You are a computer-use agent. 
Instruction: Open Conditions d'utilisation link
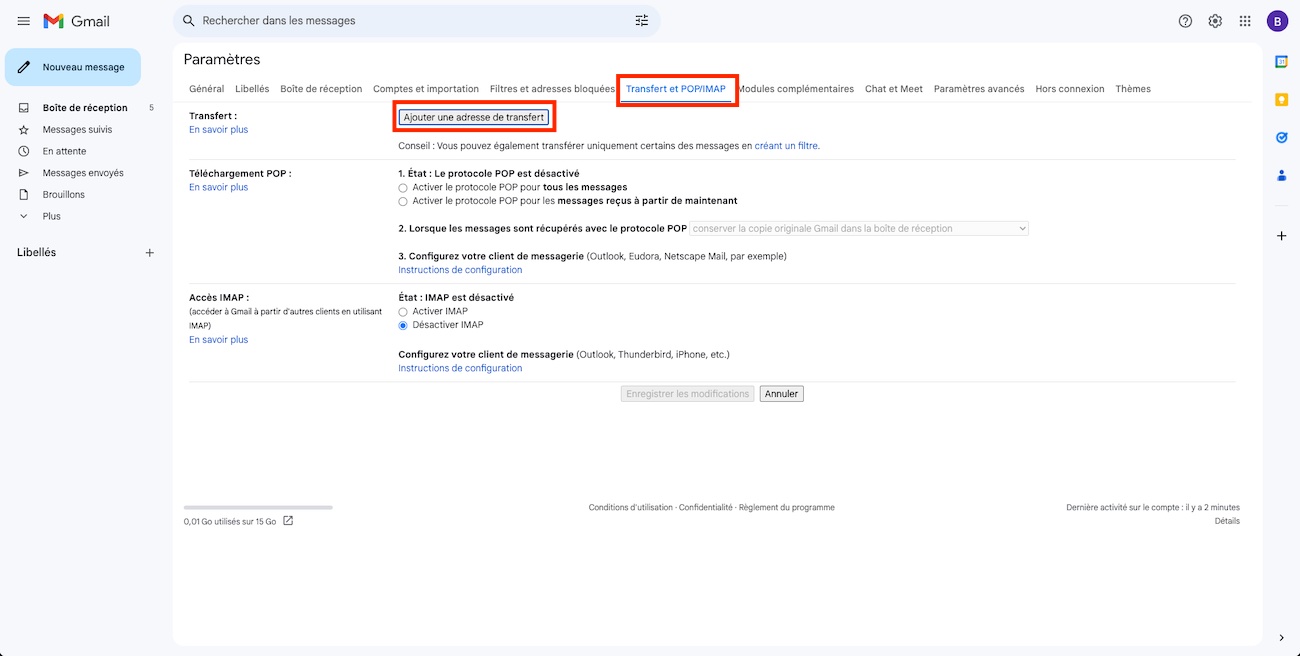631,508
